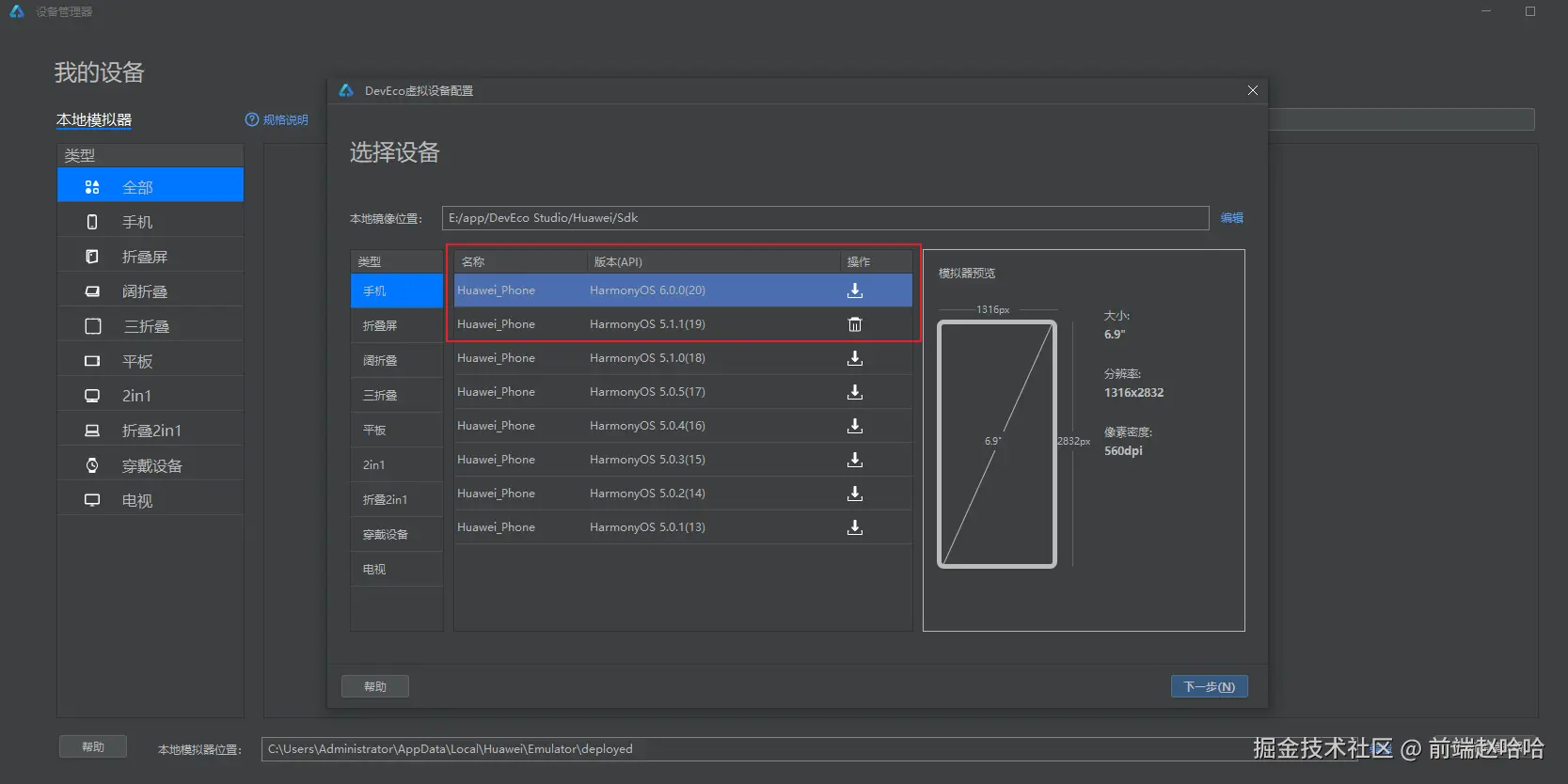Click the 折叠2in1 laptop icon in sidebar

point(92,431)
